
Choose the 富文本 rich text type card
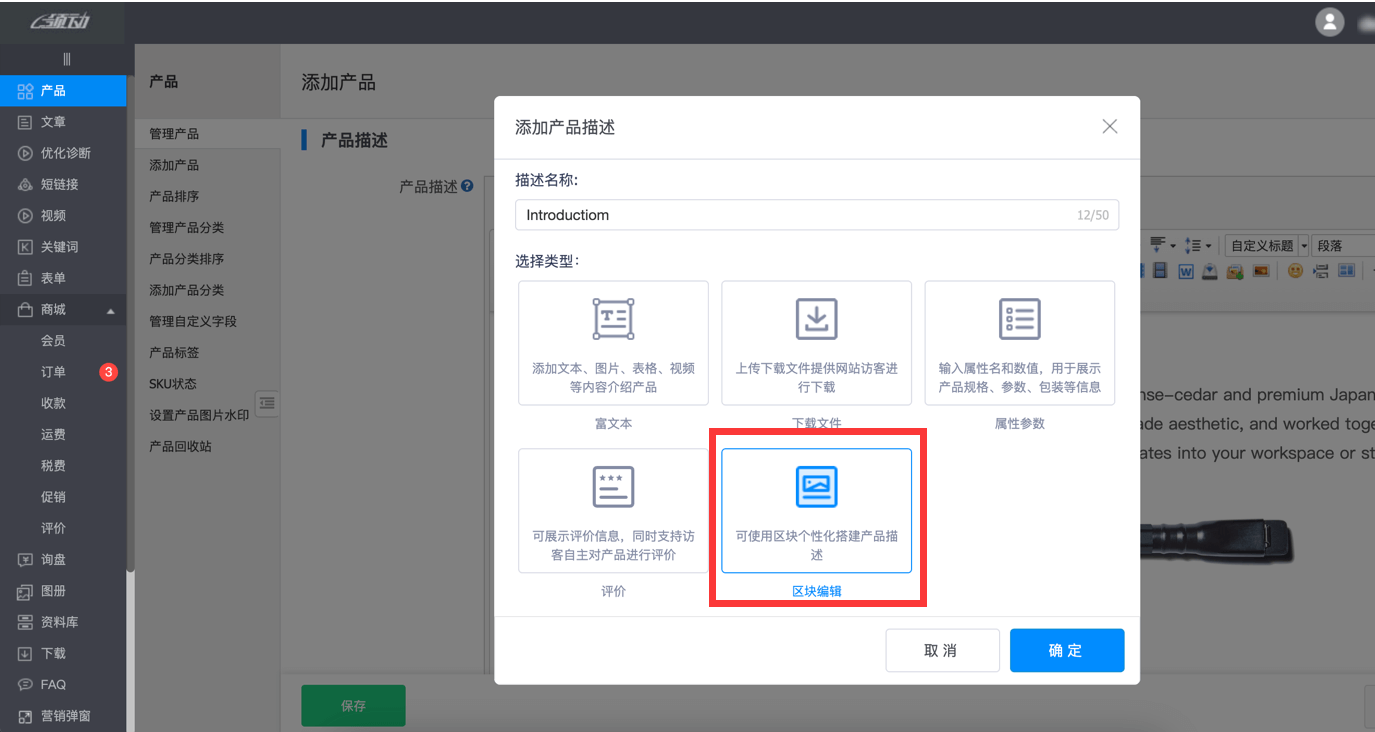(x=613, y=342)
